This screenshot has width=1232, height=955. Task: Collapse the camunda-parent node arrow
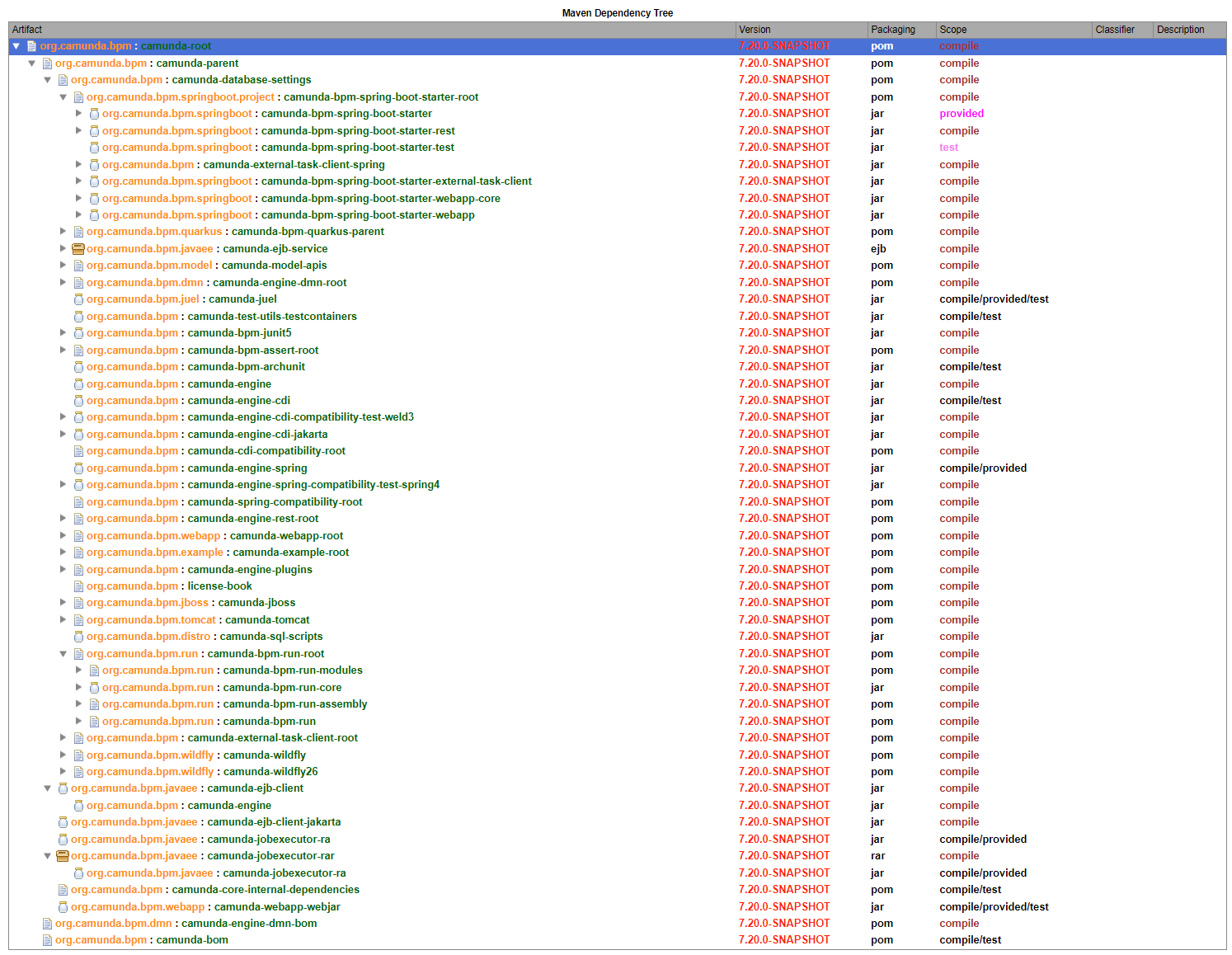coord(31,63)
